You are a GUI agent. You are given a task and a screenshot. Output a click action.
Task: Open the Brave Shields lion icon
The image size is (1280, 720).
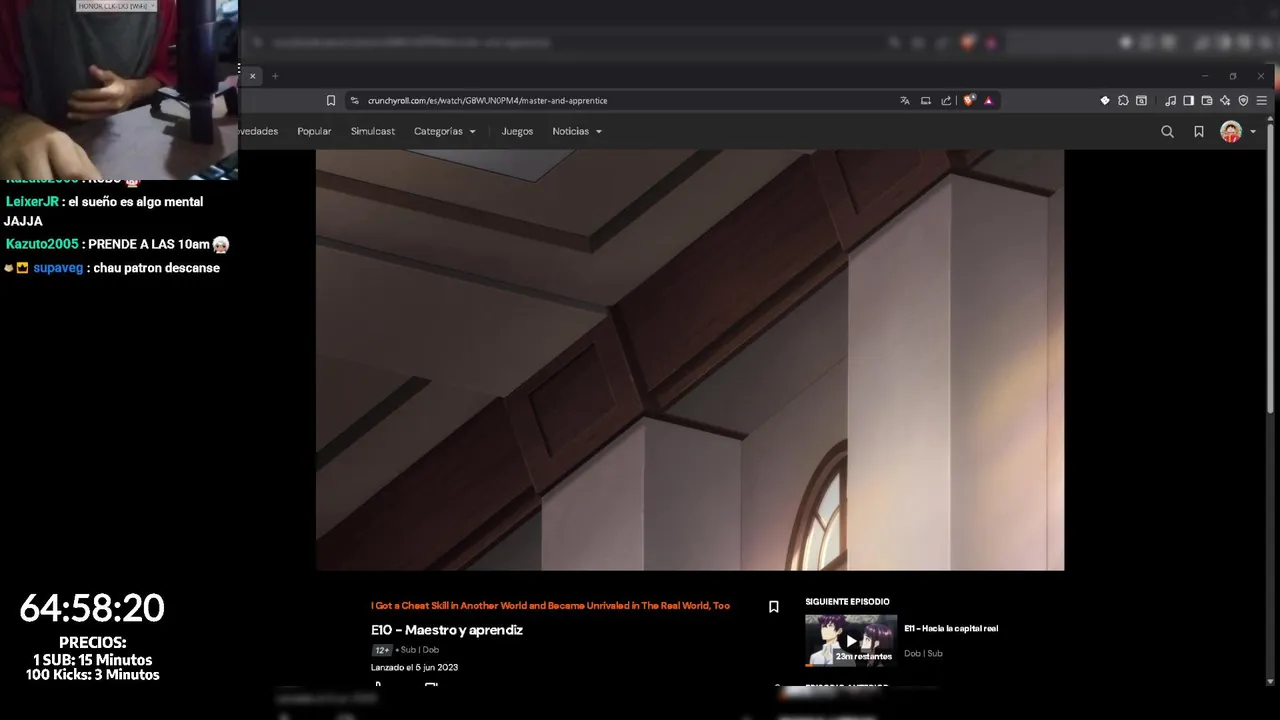coord(968,101)
